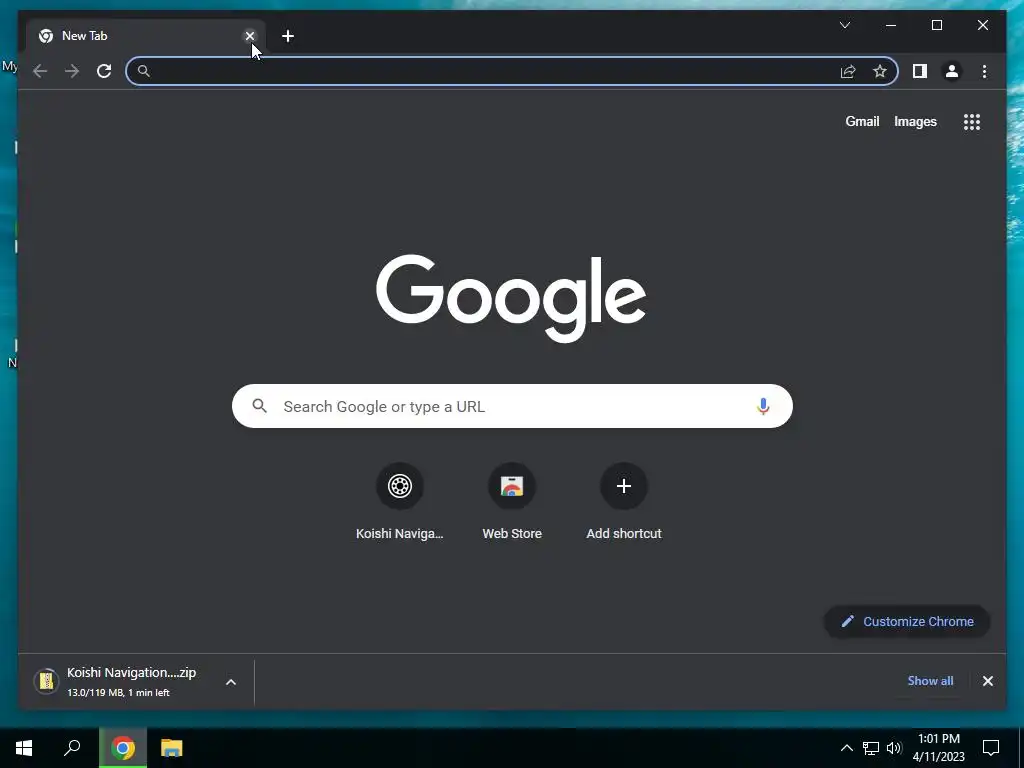Screen dimensions: 1024x768
Task: Open the Windows Start menu
Action: pyautogui.click(x=24, y=748)
